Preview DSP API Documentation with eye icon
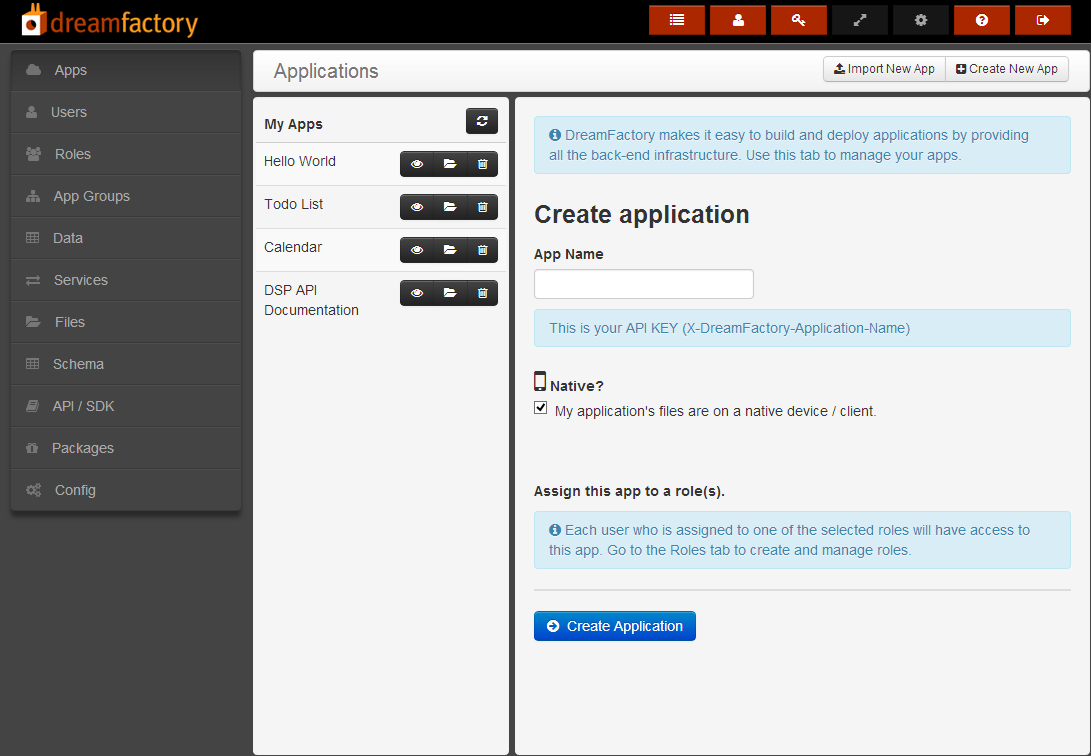This screenshot has width=1091, height=756. (417, 293)
